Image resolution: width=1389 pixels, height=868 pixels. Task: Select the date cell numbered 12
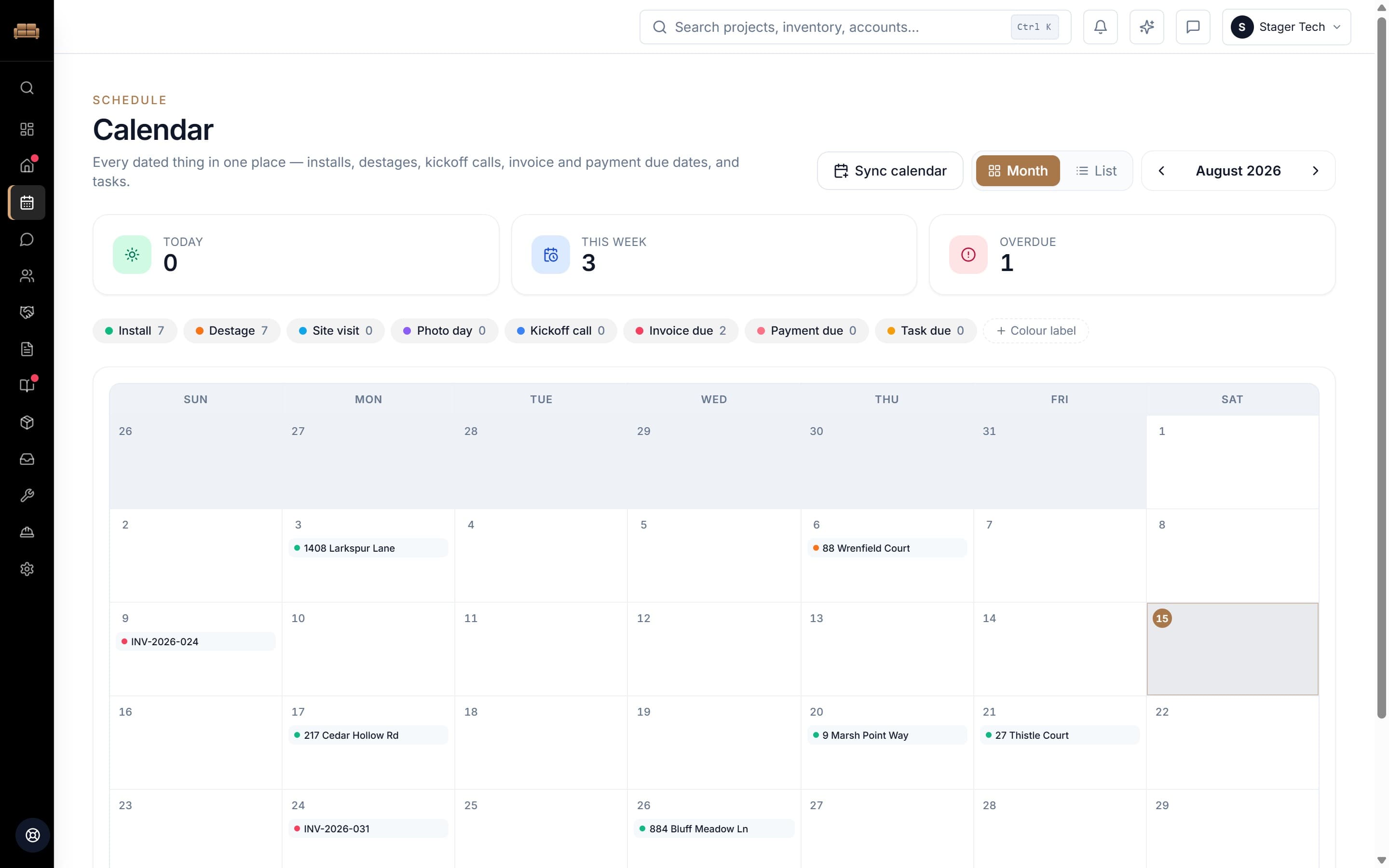click(713, 649)
